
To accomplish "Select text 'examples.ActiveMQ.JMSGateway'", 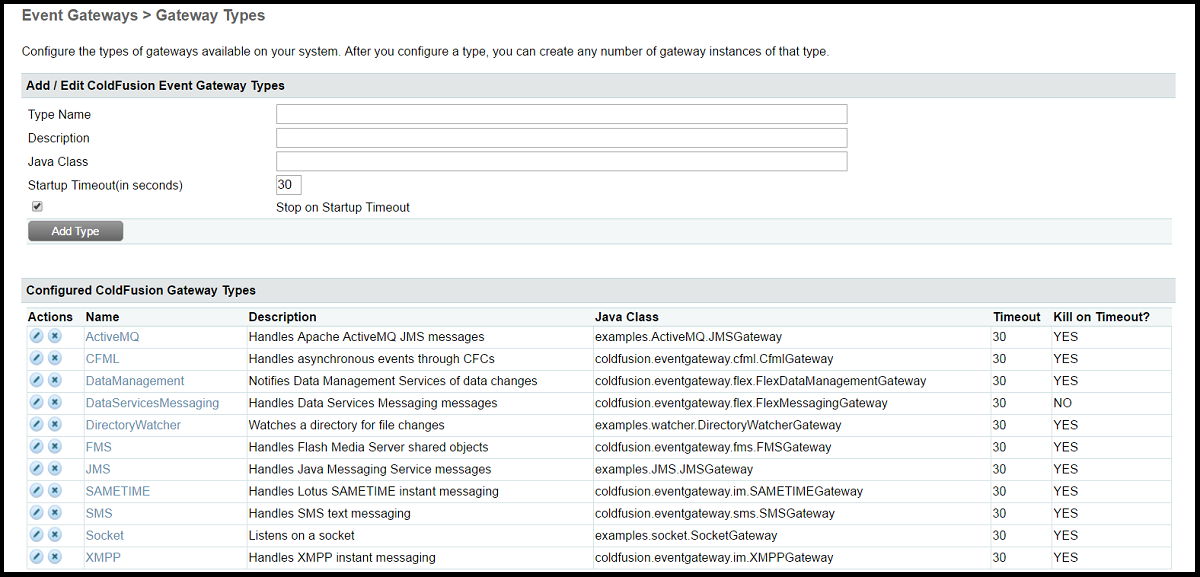I will 688,337.
